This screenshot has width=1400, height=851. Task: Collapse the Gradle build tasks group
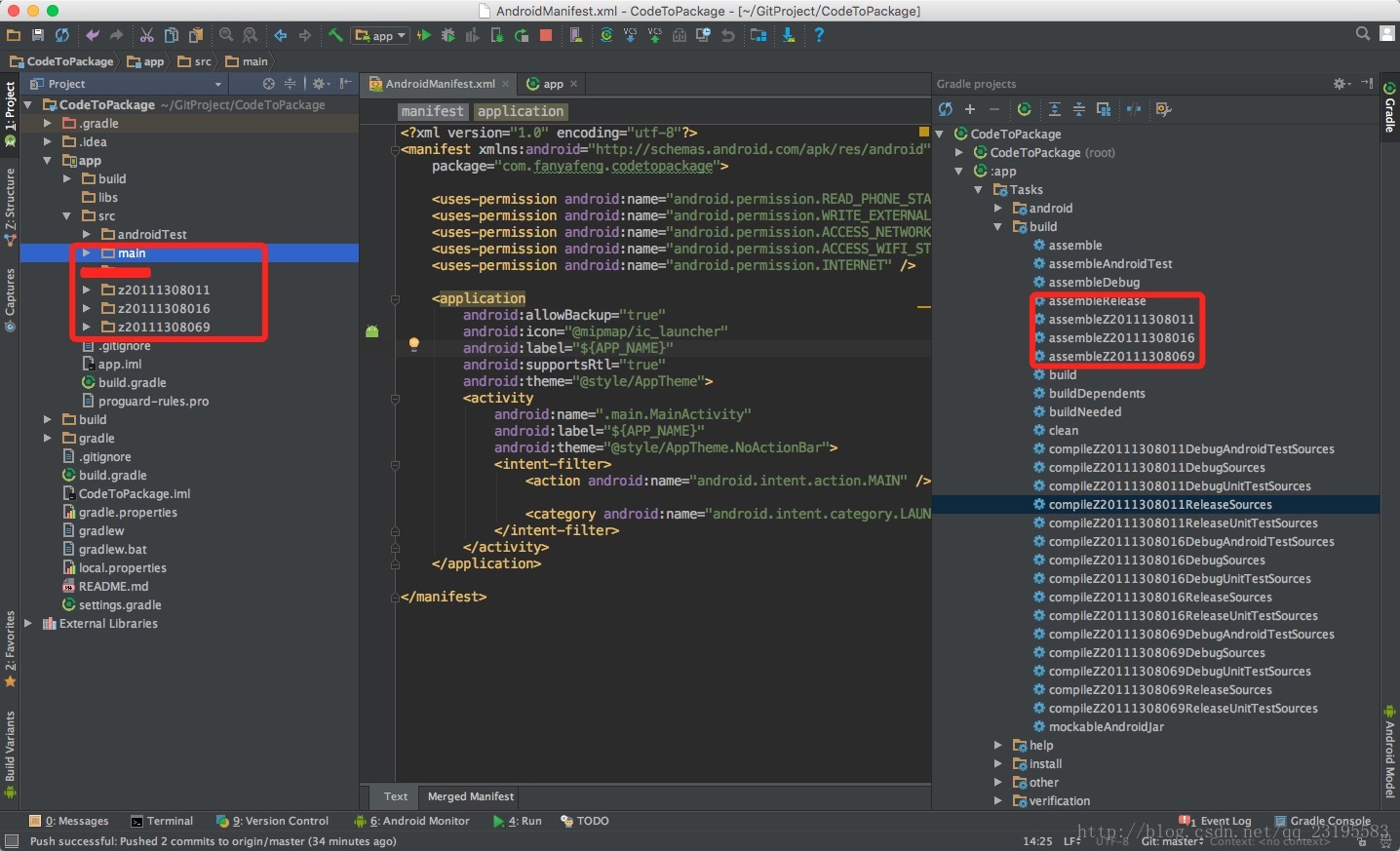coord(997,227)
